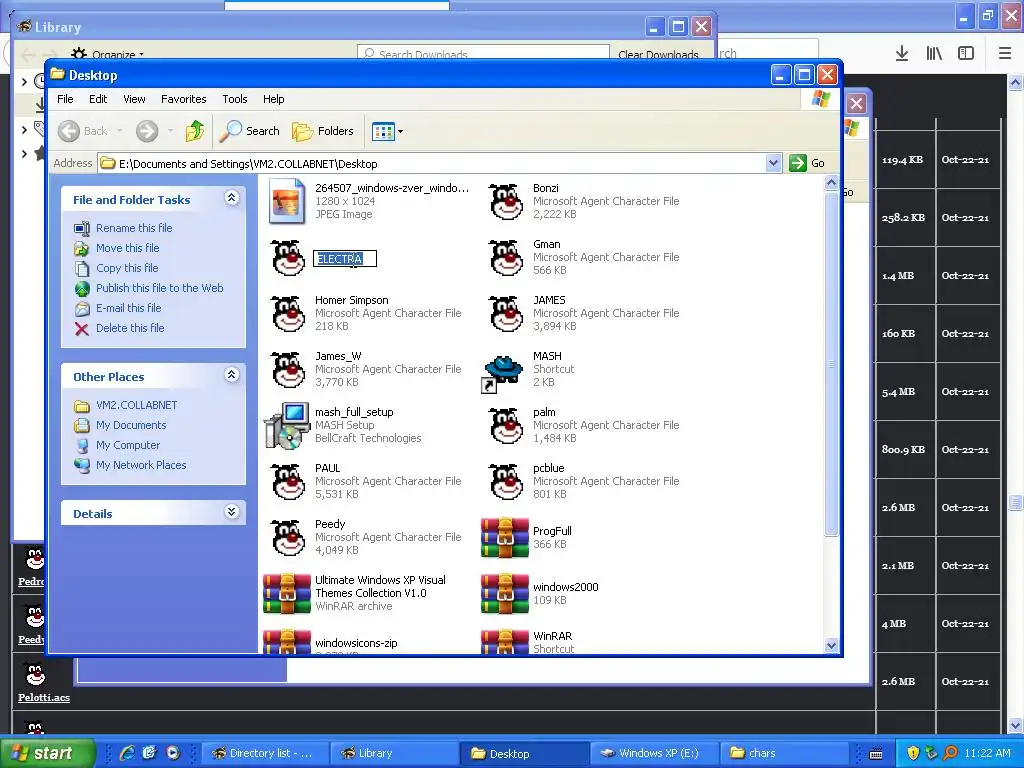Open My Network Places link
Image resolution: width=1024 pixels, height=768 pixels.
pyautogui.click(x=141, y=466)
